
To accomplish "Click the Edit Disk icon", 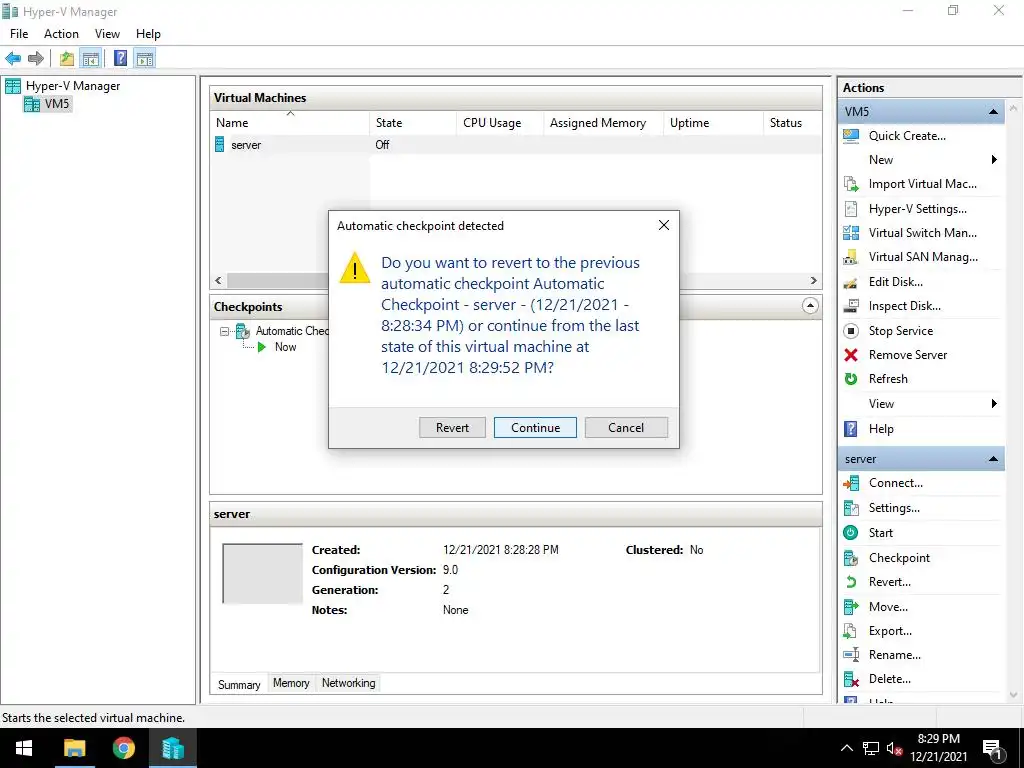I will pos(851,282).
